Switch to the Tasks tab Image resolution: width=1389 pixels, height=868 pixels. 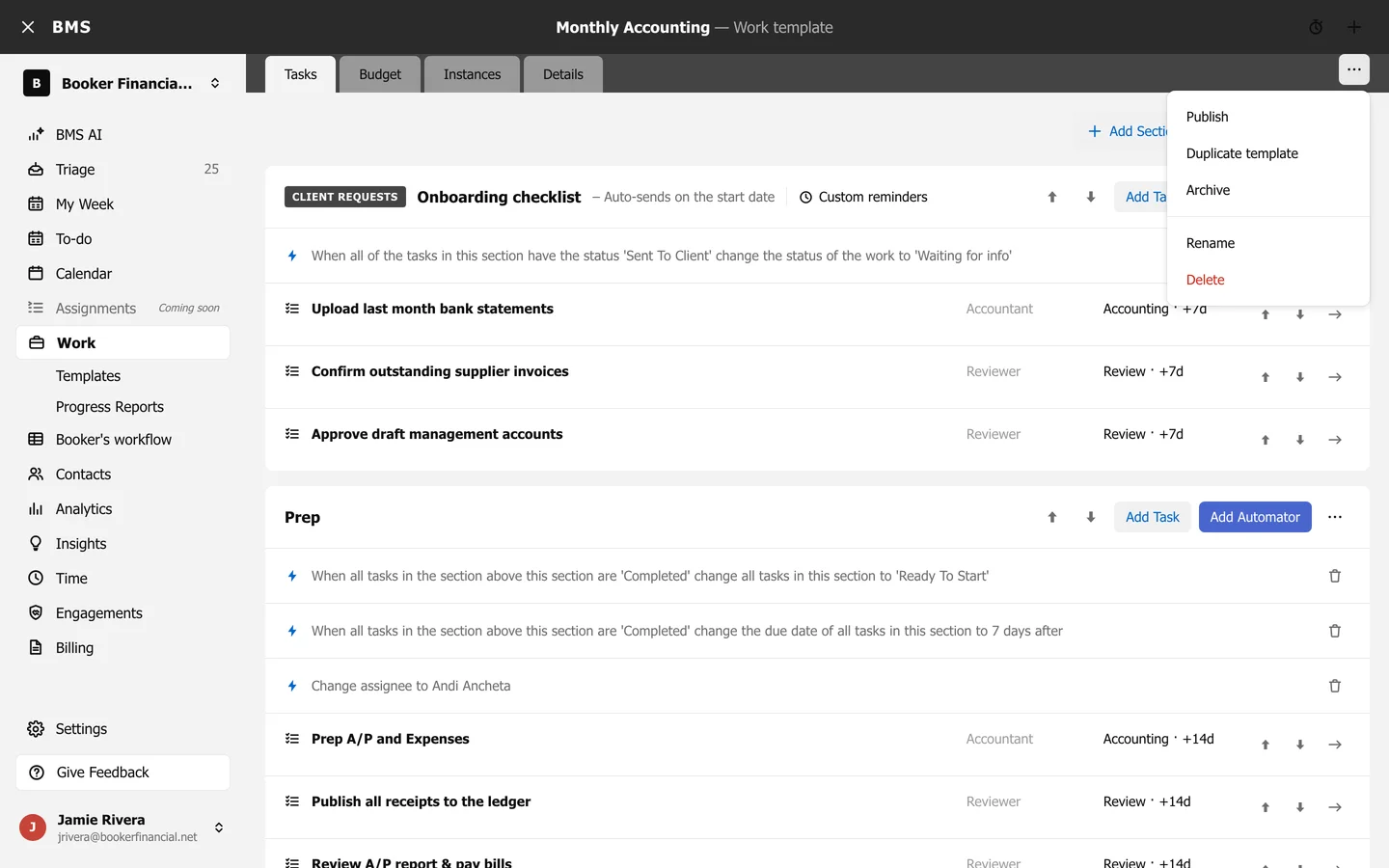click(301, 74)
